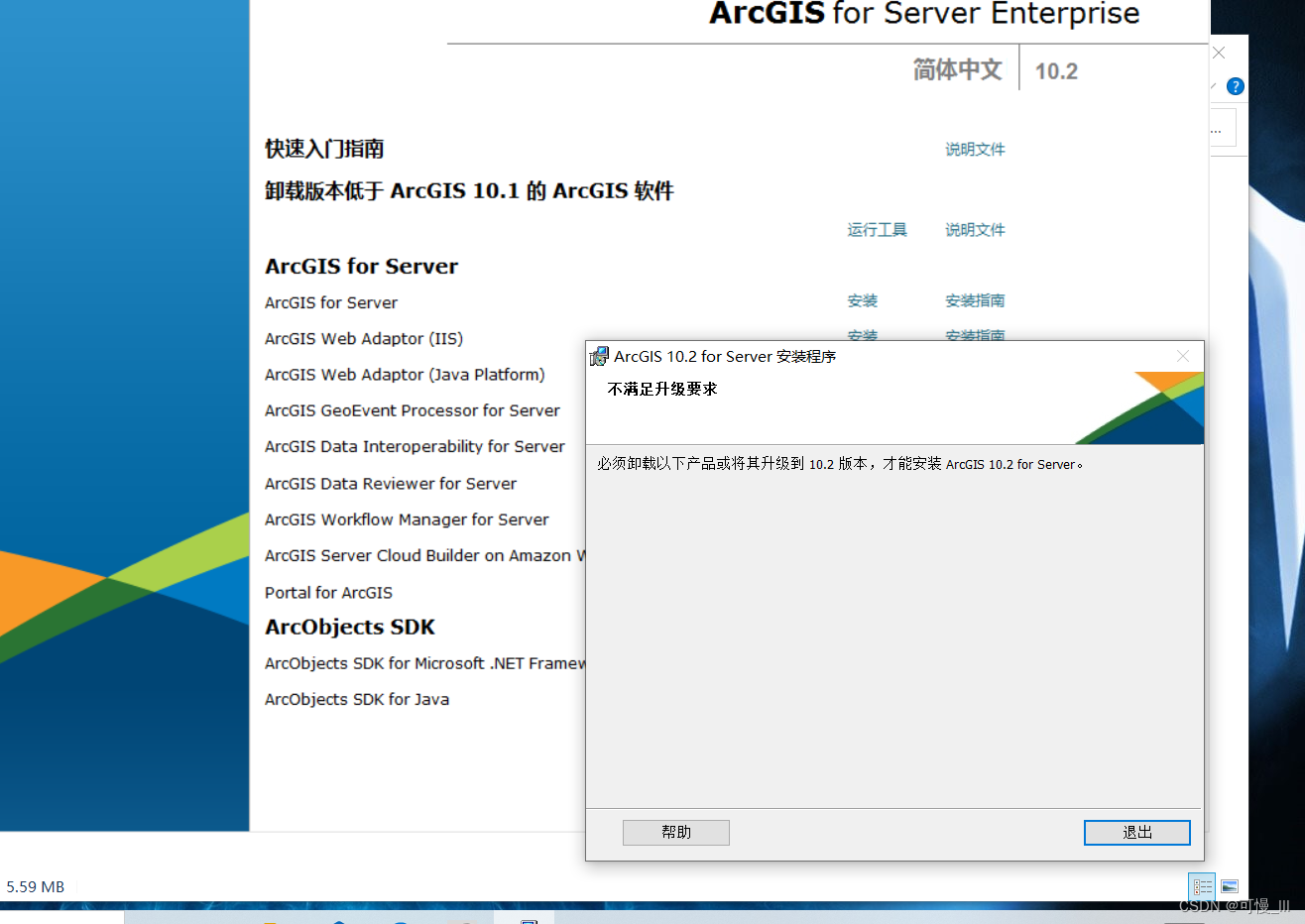The width and height of the screenshot is (1305, 924).
Task: Click the 帮助 button in the dialog
Action: click(676, 833)
